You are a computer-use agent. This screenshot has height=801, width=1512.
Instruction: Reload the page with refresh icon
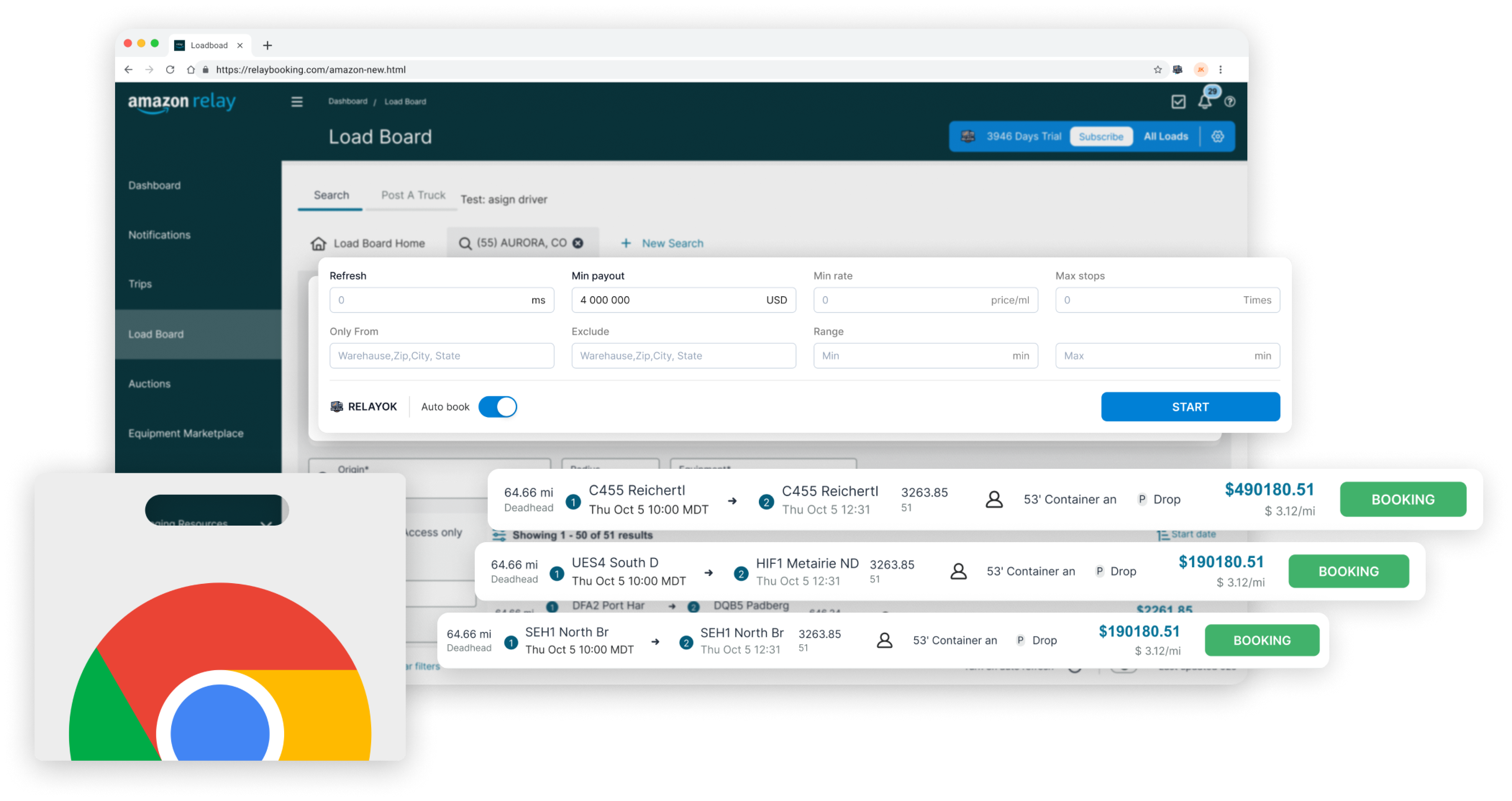pos(170,69)
